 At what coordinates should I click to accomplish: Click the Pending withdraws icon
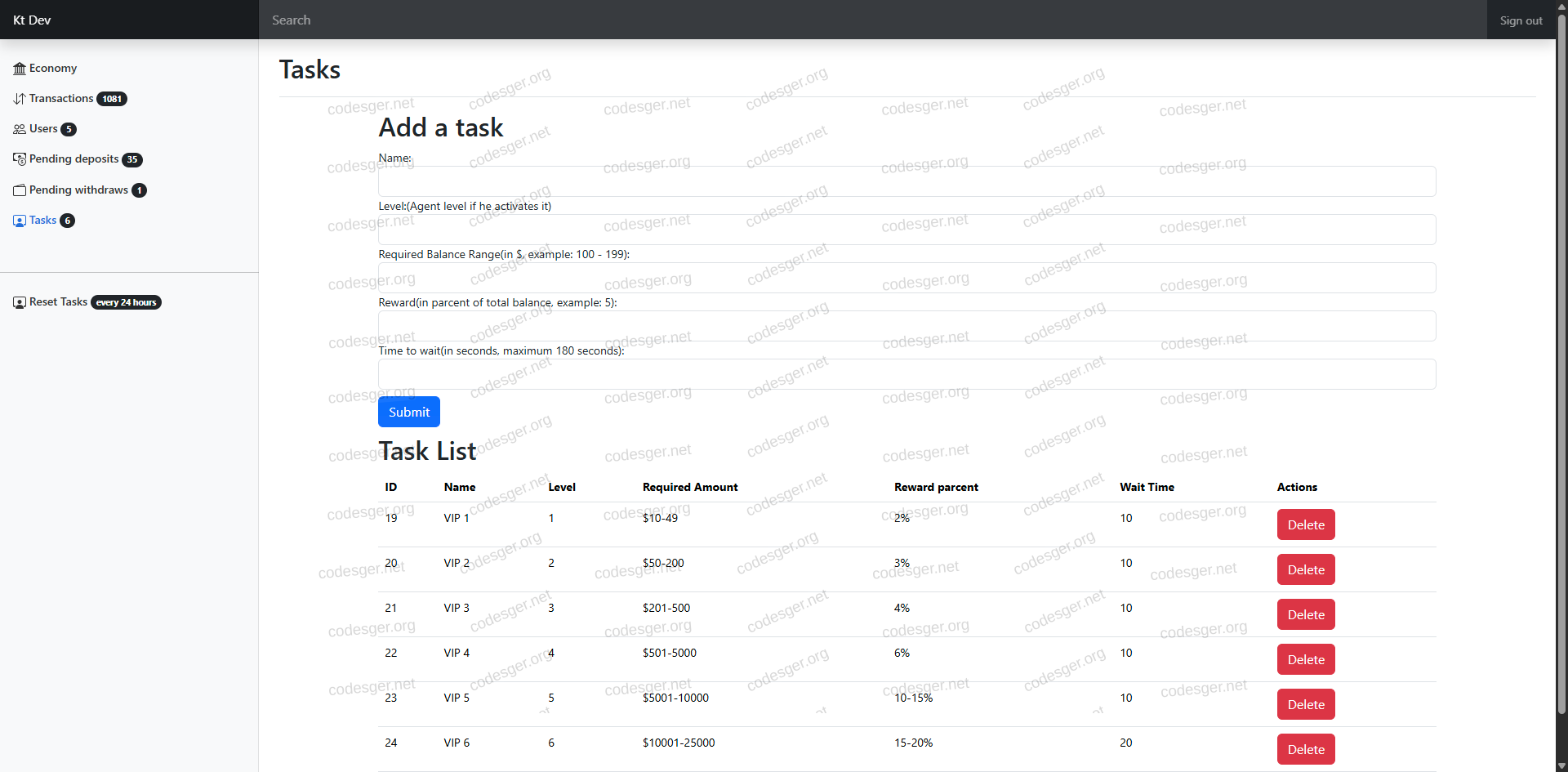(20, 190)
